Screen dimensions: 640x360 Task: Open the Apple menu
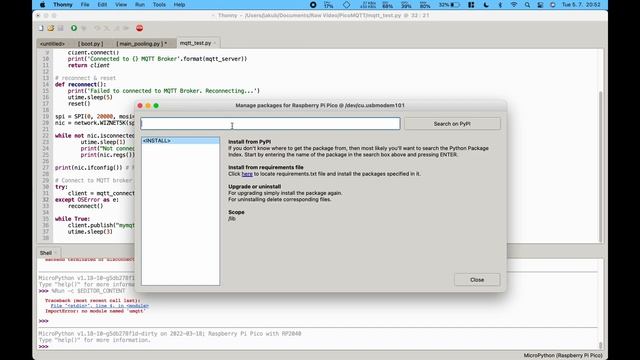pyautogui.click(x=43, y=5)
